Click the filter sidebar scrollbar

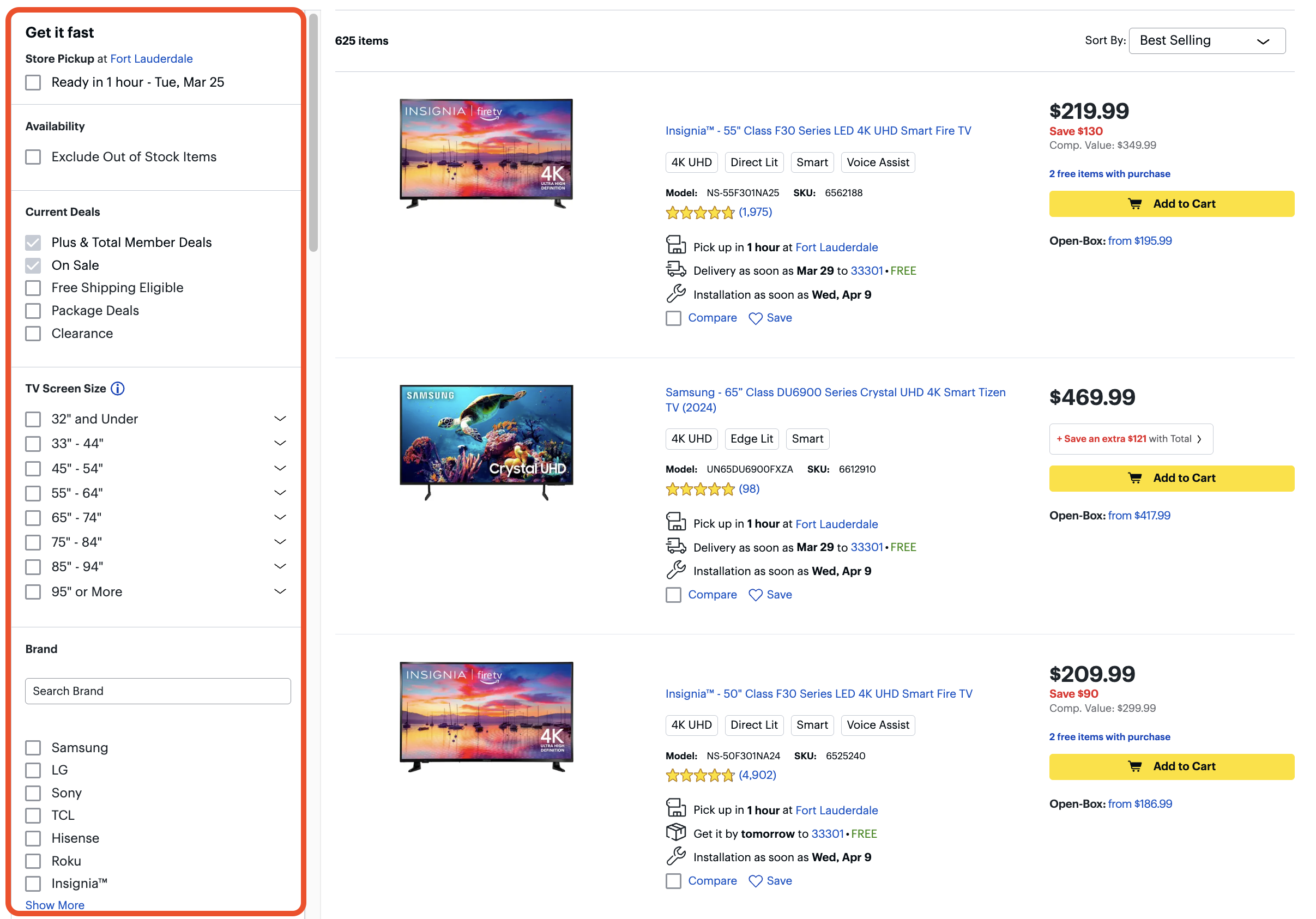(x=313, y=133)
